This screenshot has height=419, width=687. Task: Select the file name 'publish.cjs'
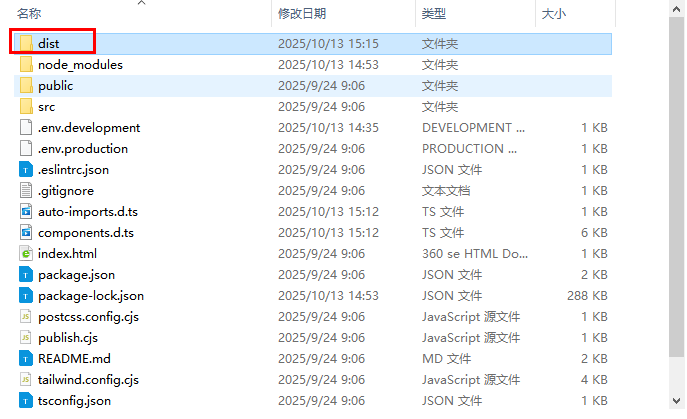(68, 337)
